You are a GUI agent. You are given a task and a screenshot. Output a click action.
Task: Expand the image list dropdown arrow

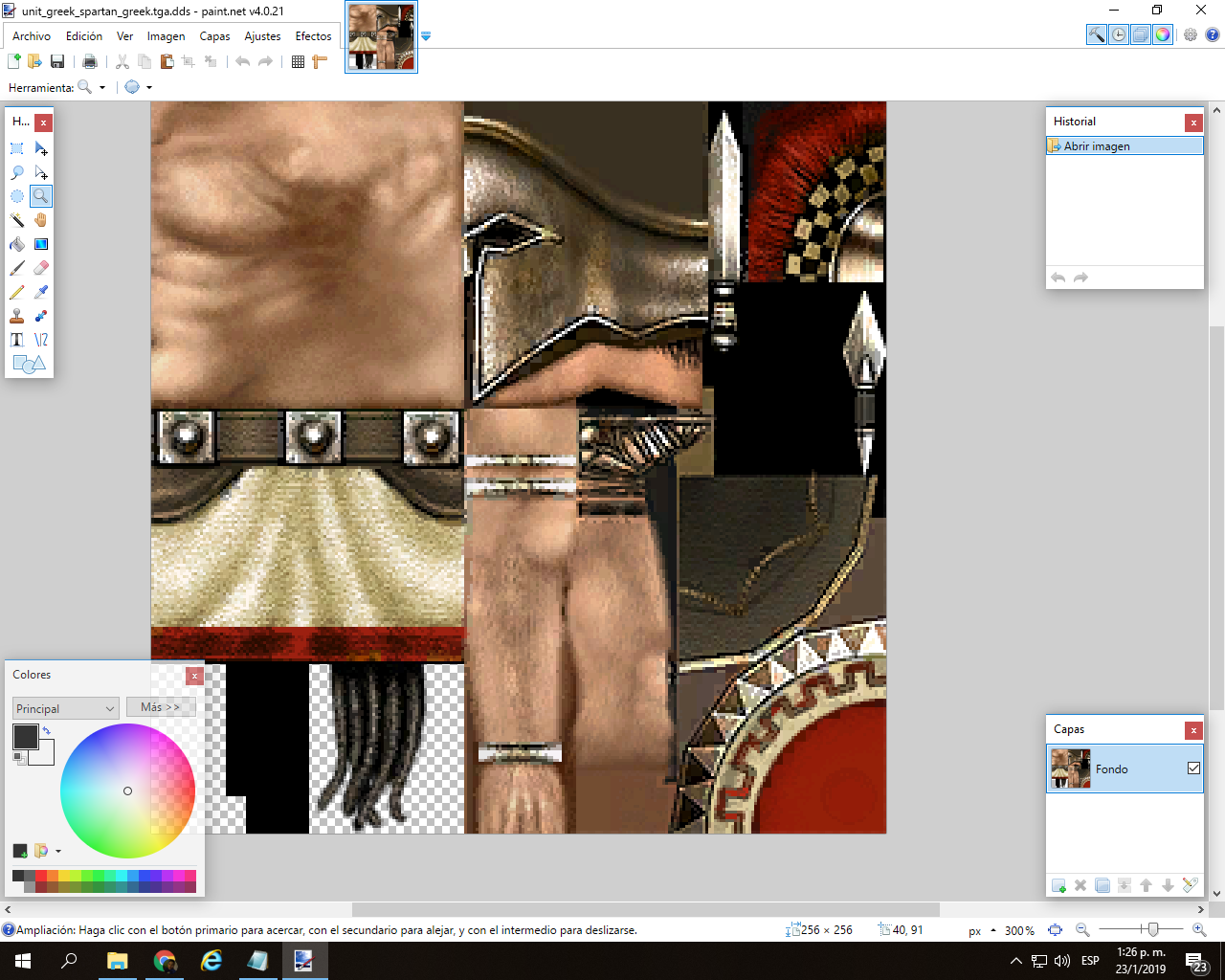coord(426,36)
